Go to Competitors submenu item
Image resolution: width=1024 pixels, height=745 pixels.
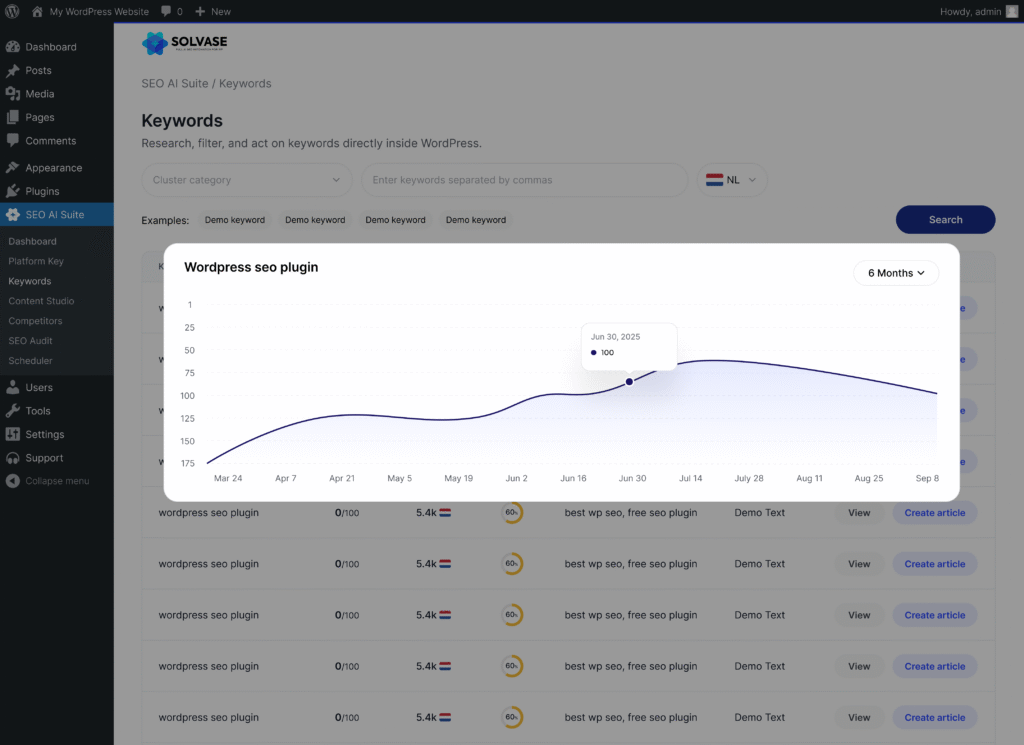coord(35,321)
